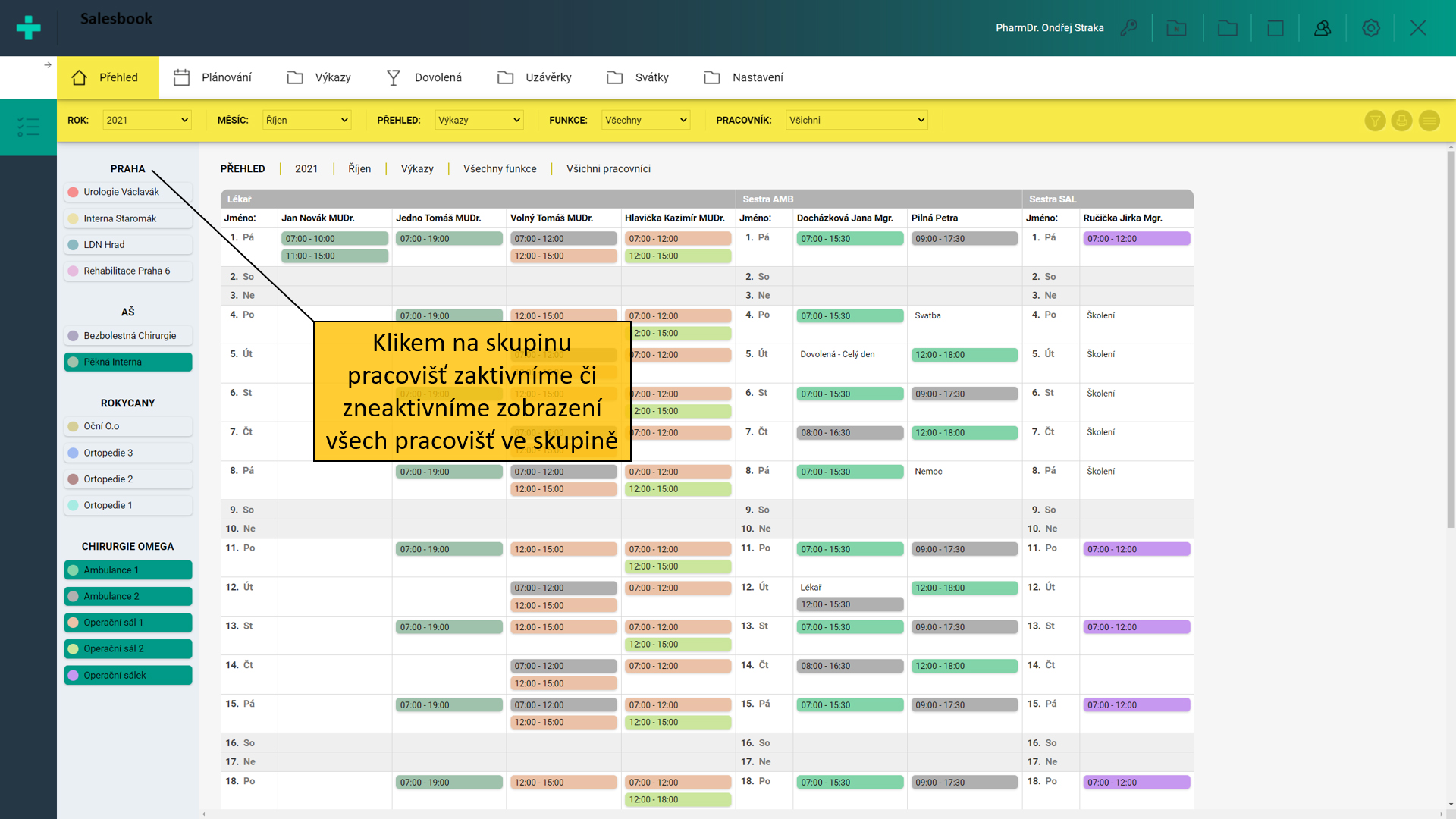Toggle Pěkná Interna workplace off
This screenshot has height=819, width=1456.
pyautogui.click(x=128, y=362)
